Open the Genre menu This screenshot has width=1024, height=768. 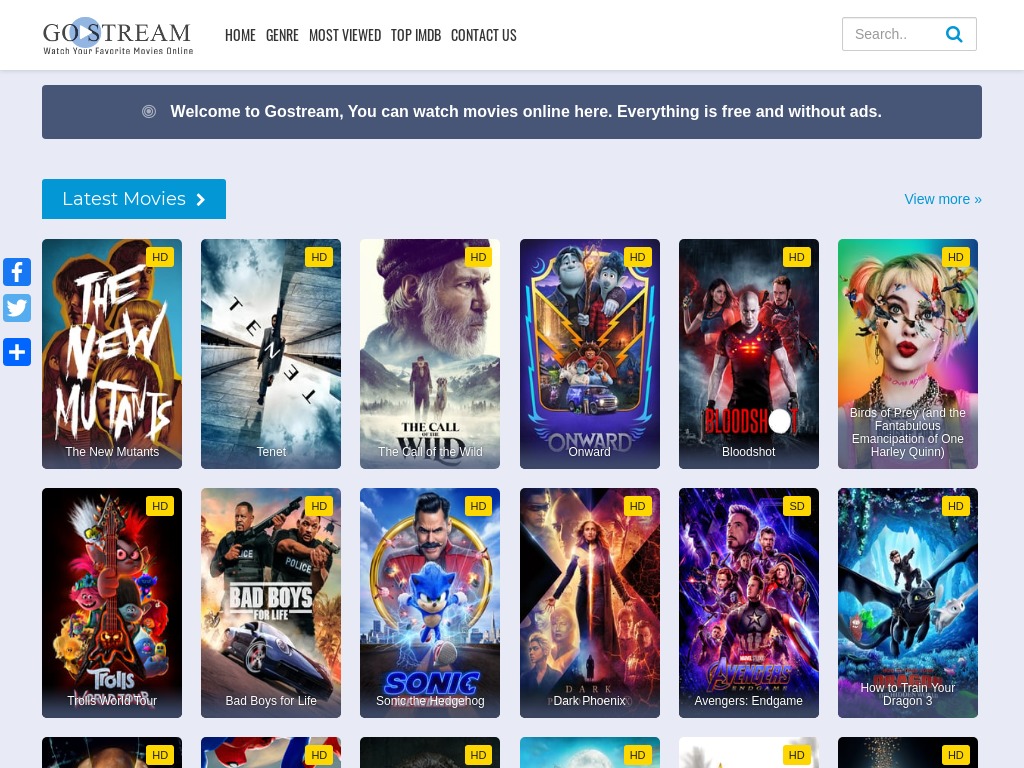coord(282,35)
